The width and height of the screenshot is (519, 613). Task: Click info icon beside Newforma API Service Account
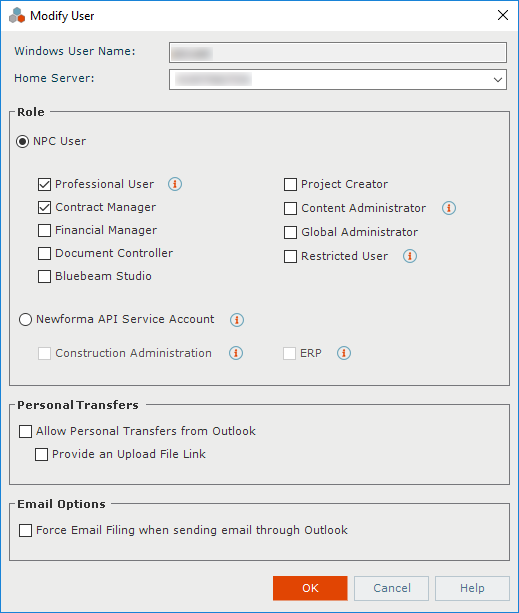pos(237,320)
